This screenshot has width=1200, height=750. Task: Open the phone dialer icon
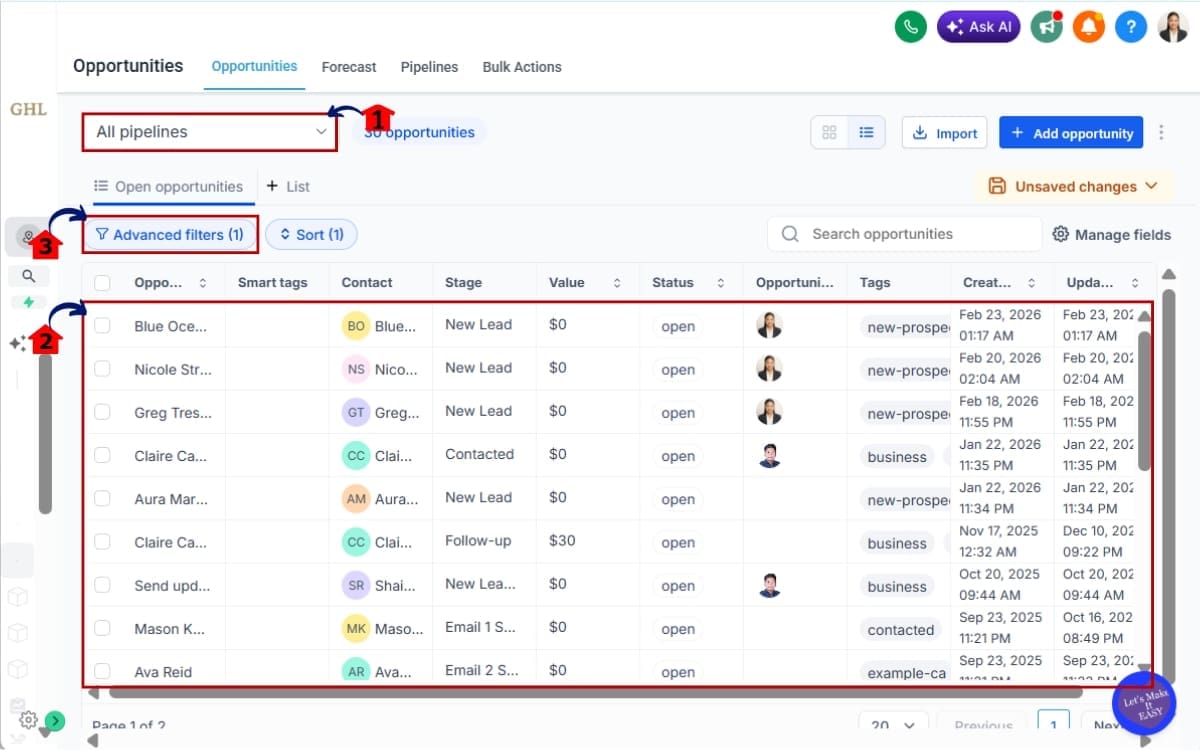910,27
